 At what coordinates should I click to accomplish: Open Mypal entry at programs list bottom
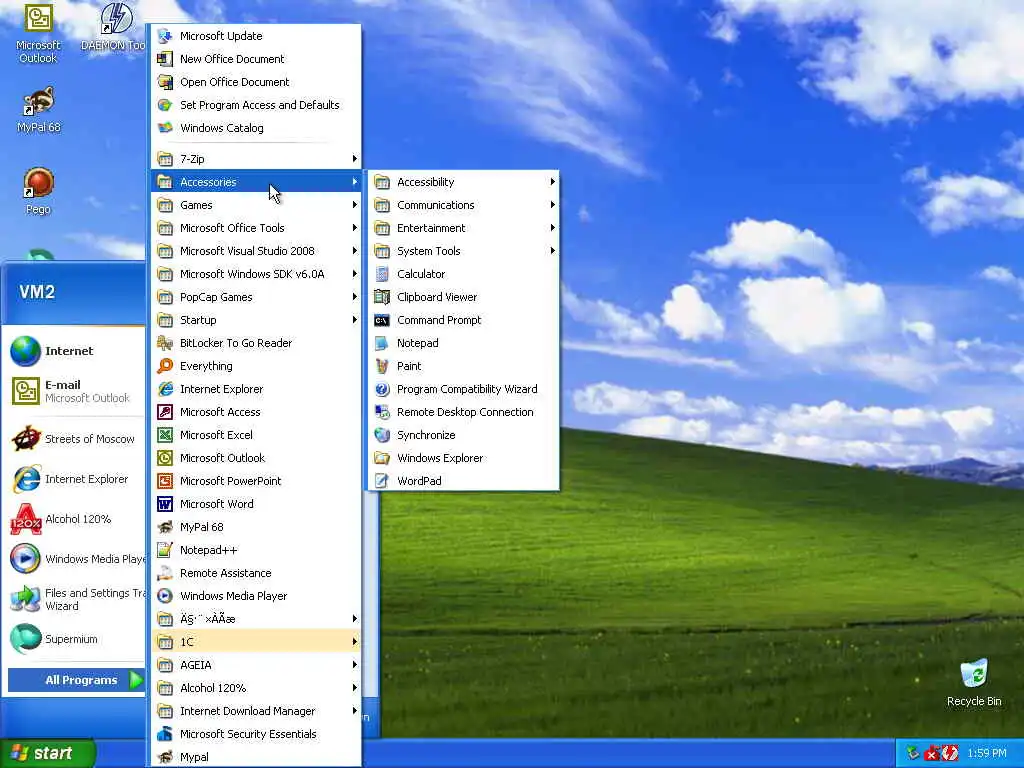pos(256,757)
